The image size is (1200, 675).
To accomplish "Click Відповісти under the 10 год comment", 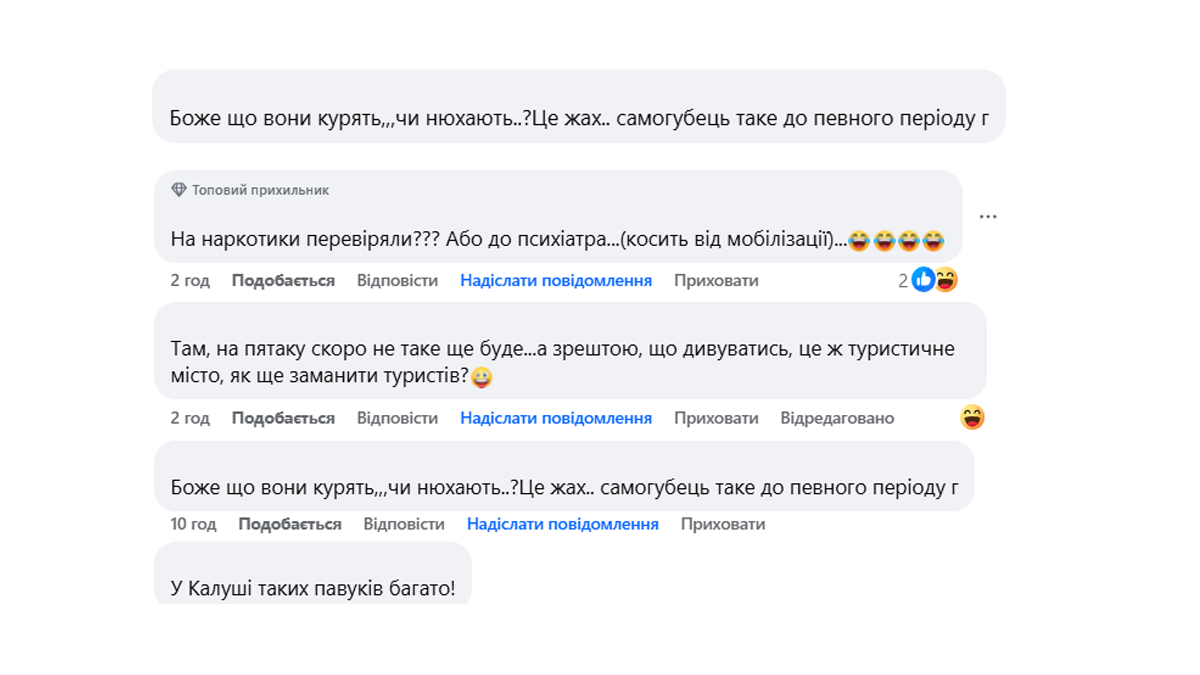I will tap(404, 524).
